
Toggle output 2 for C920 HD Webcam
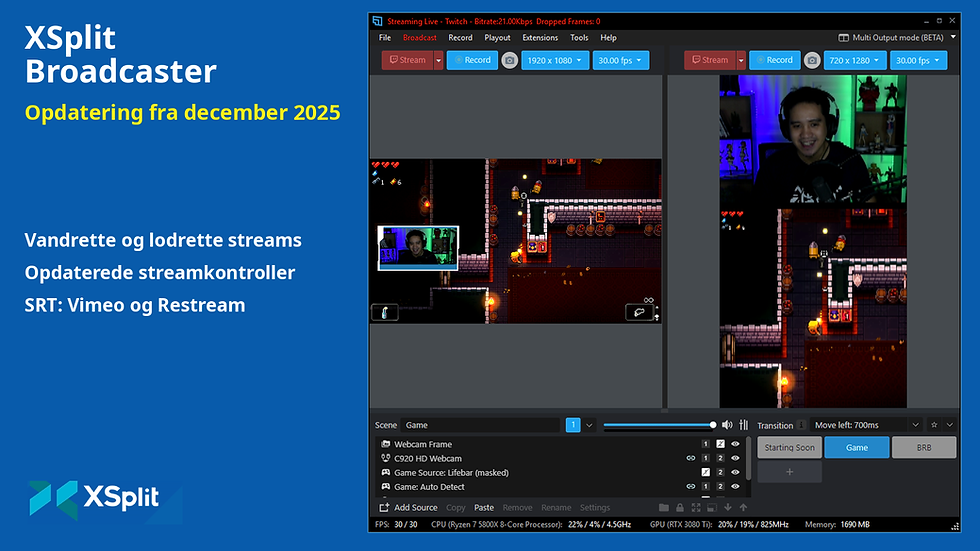point(720,459)
